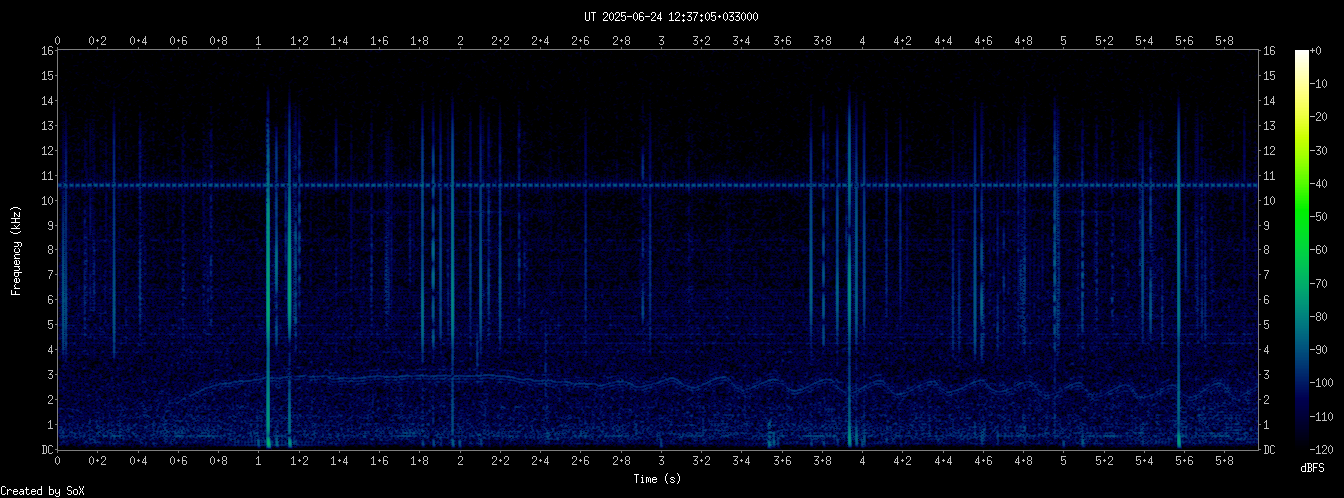The width and height of the screenshot is (1344, 498).
Task: Select "2" on the top time axis
Action: click(460, 41)
